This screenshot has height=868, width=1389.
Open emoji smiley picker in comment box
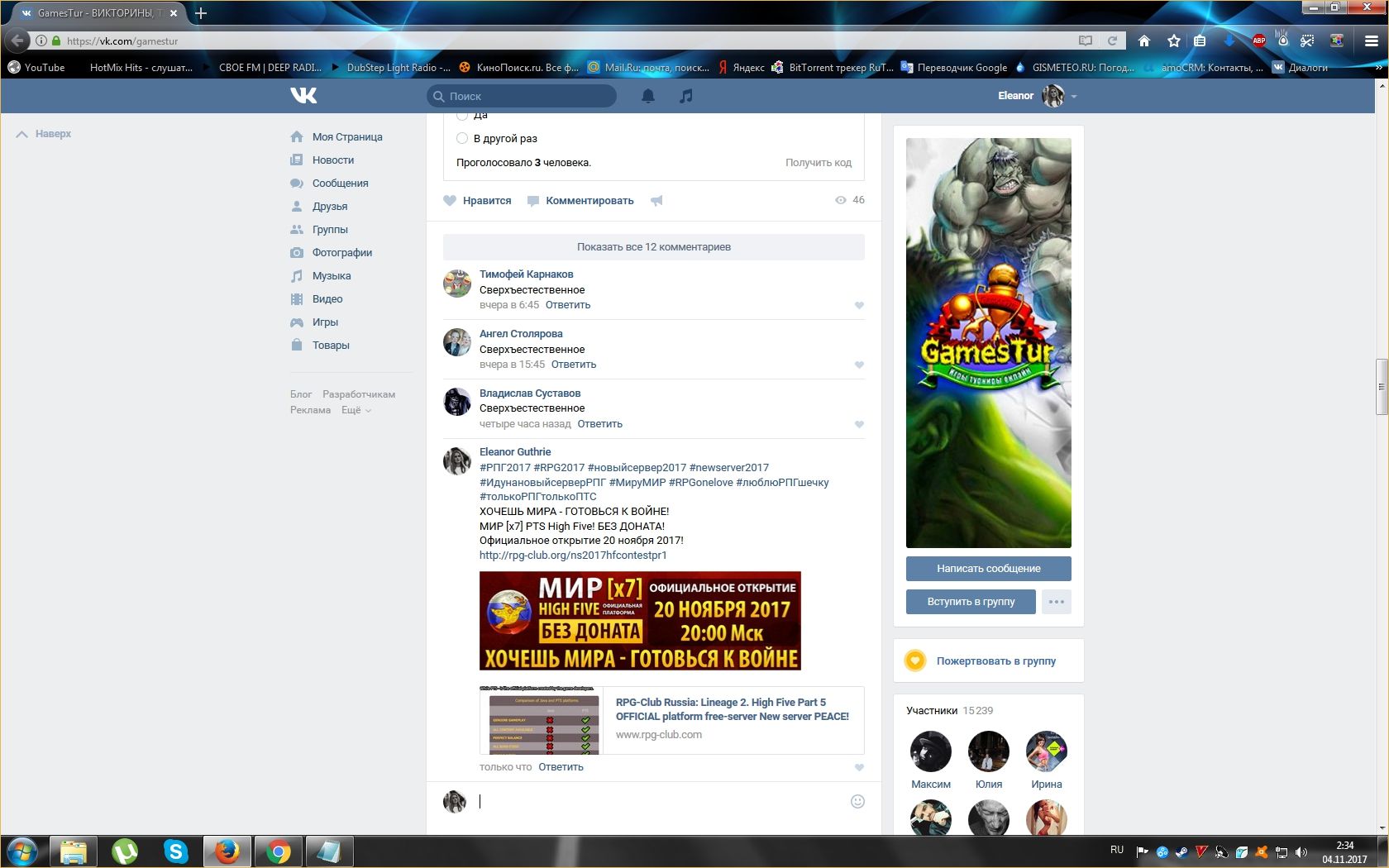coord(857,801)
